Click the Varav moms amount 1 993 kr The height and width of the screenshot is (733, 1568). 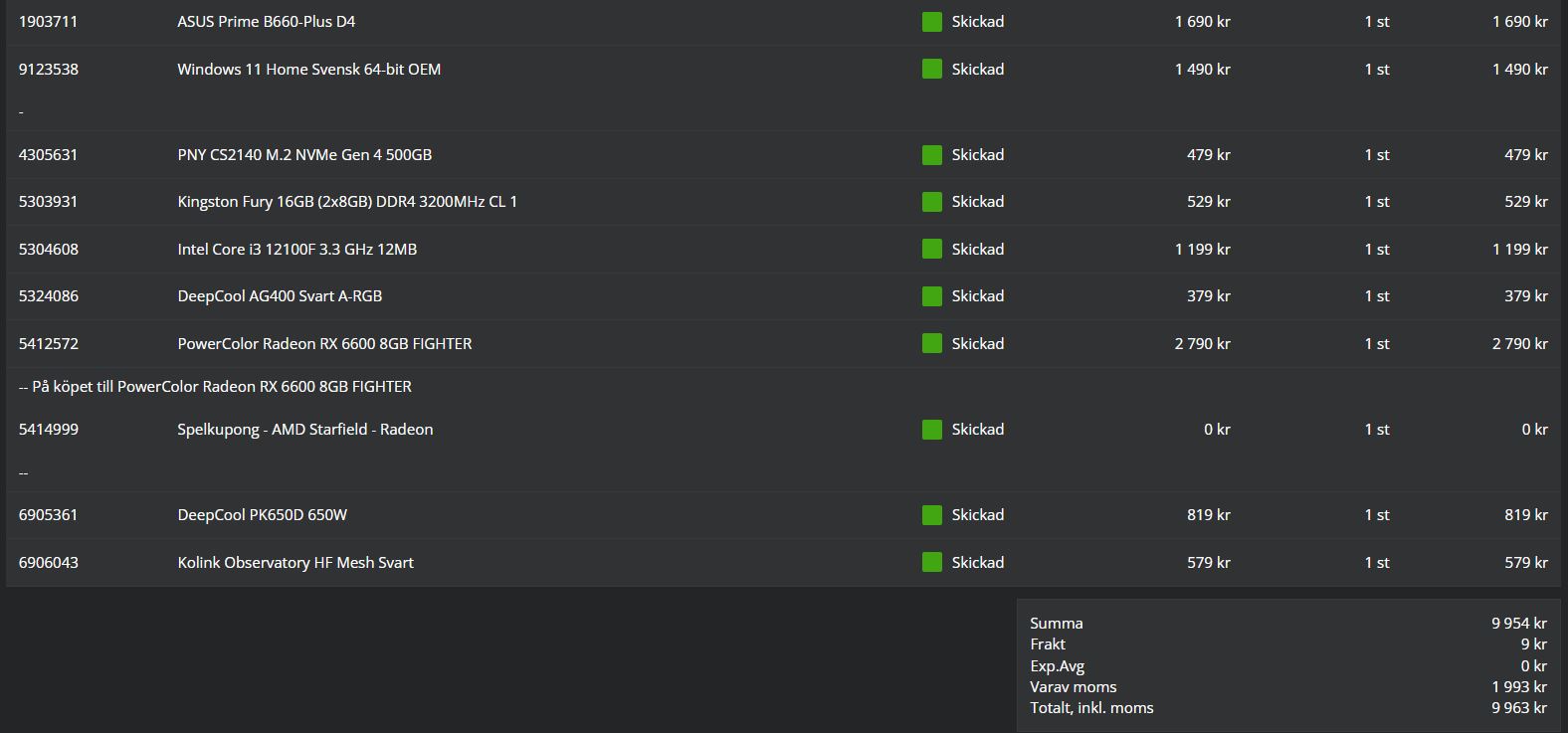(x=1519, y=687)
